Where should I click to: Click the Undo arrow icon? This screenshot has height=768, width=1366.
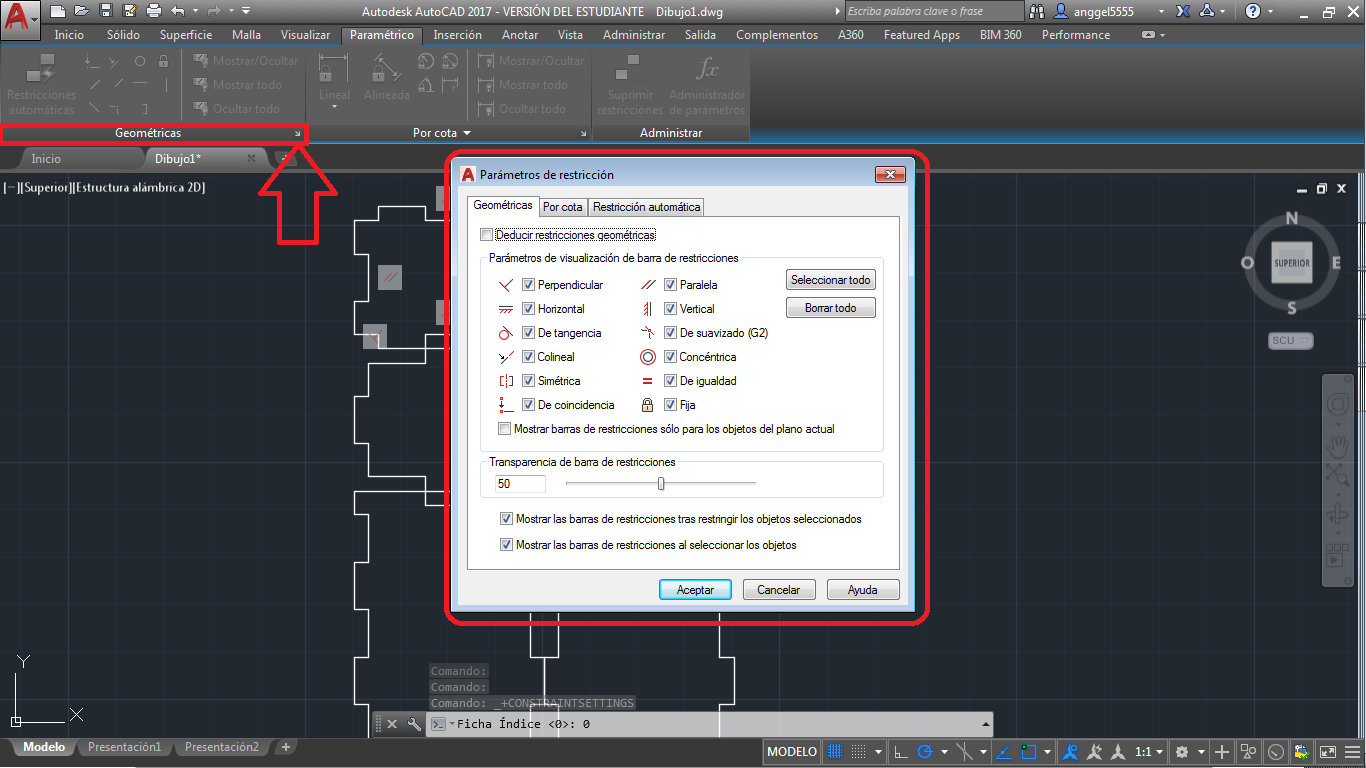tap(178, 11)
